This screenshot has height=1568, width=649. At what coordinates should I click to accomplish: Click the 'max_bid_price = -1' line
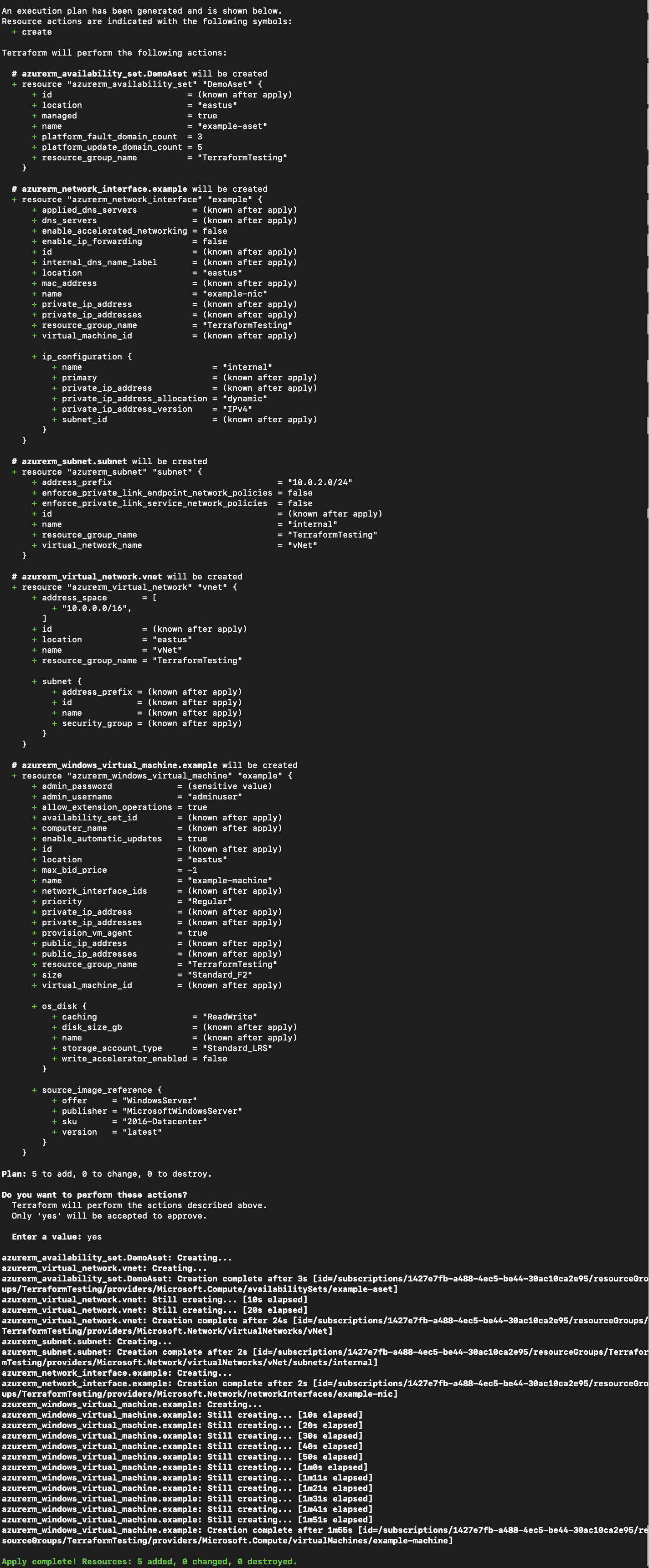click(114, 870)
